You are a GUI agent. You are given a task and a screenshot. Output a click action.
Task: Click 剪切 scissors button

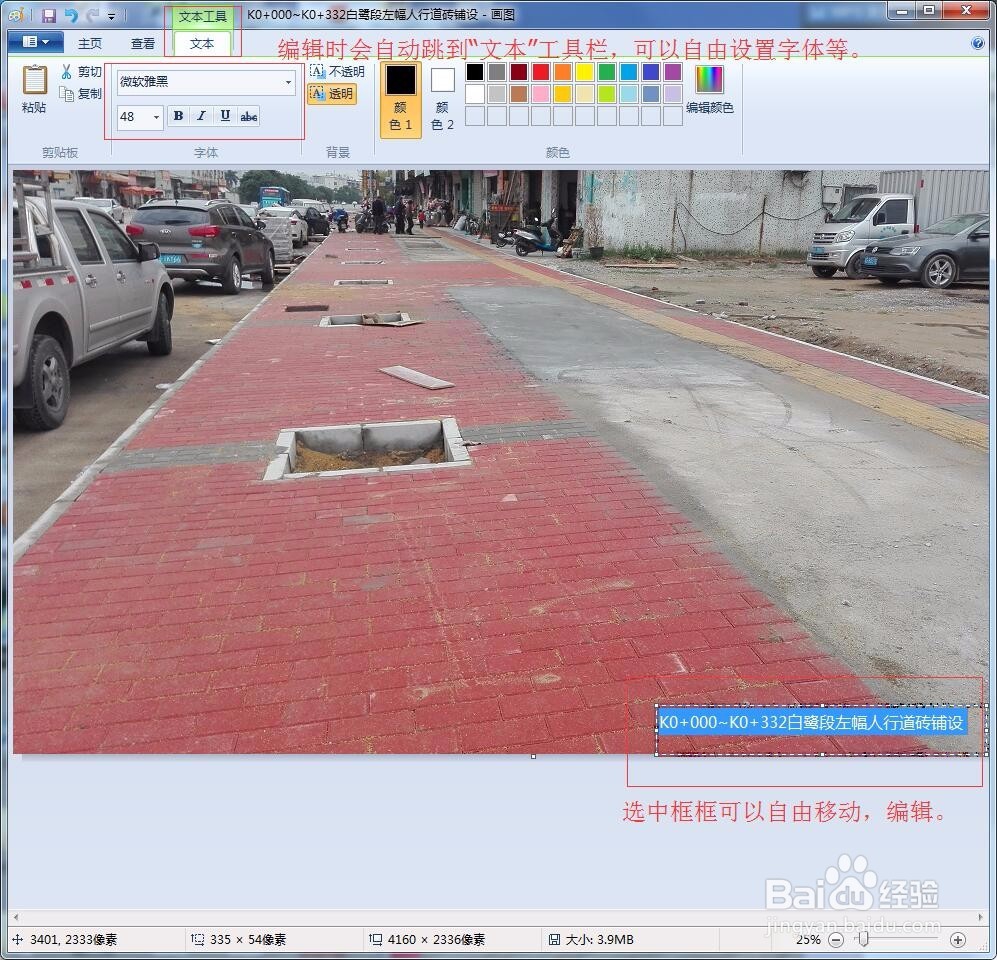[x=81, y=72]
